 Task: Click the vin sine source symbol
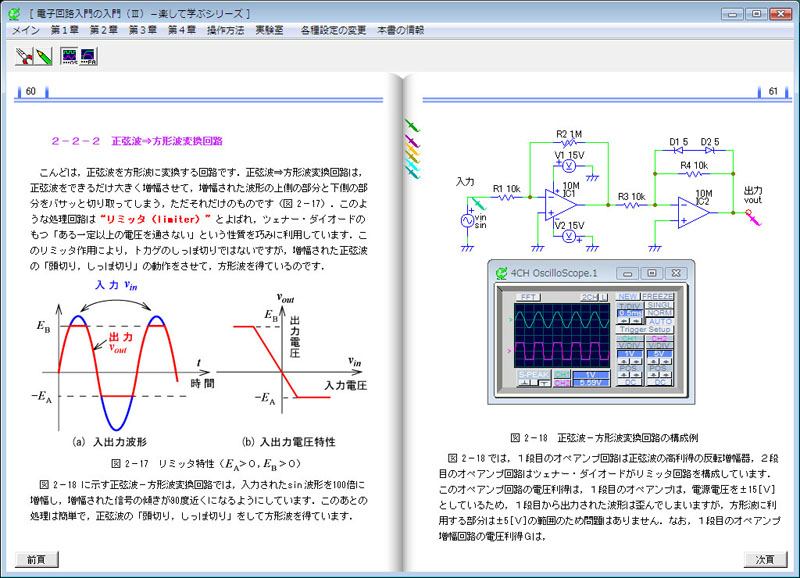[467, 220]
